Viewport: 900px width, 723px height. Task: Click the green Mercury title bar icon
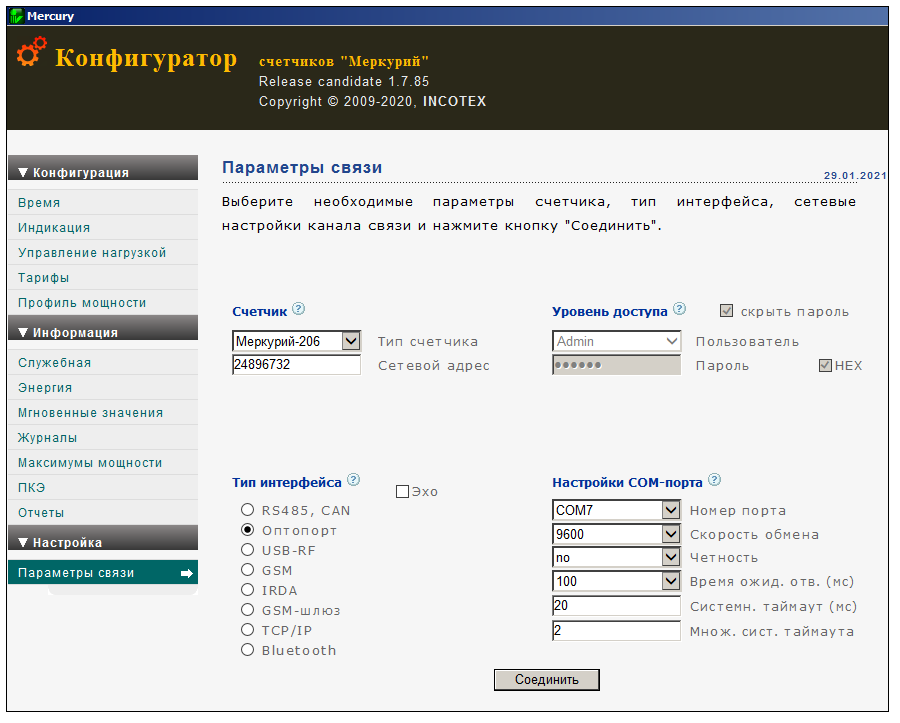pos(17,16)
